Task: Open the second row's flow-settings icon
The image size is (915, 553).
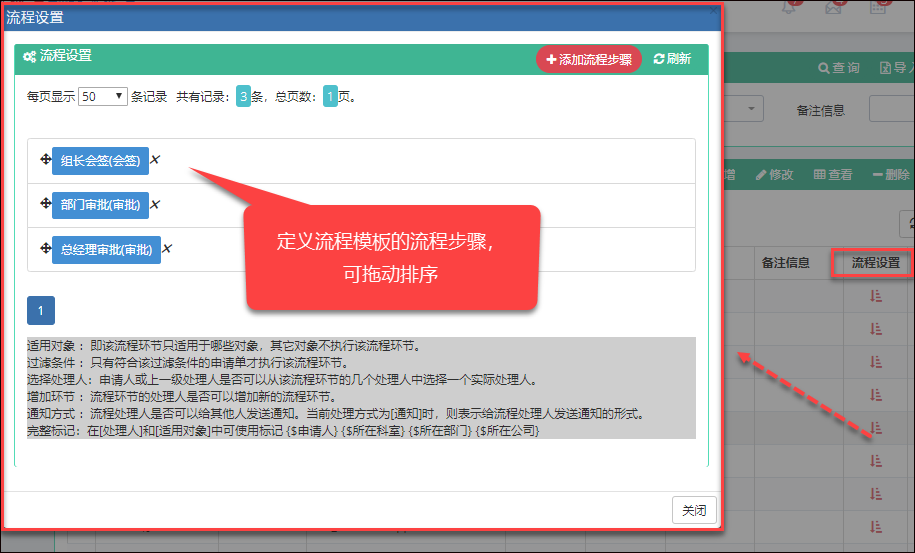Action: (876, 329)
